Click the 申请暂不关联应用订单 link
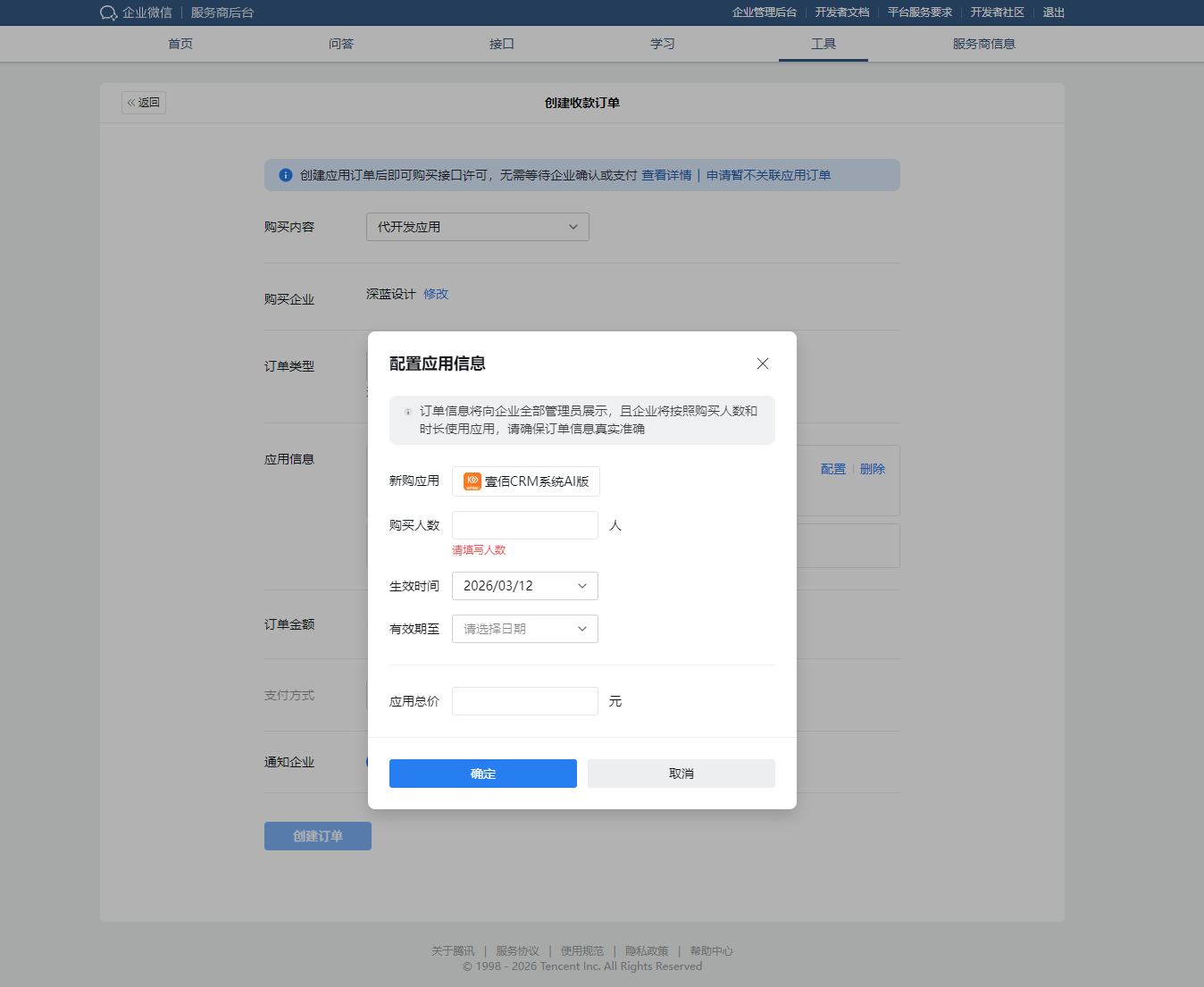This screenshot has height=987, width=1204. pyautogui.click(x=768, y=175)
